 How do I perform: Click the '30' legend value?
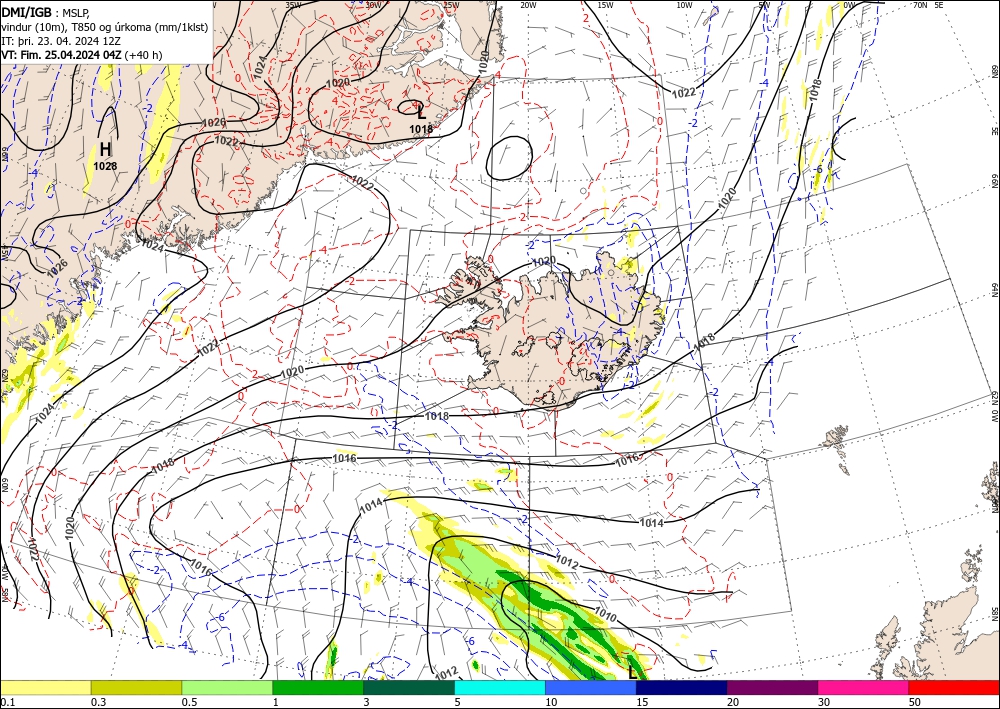[825, 702]
